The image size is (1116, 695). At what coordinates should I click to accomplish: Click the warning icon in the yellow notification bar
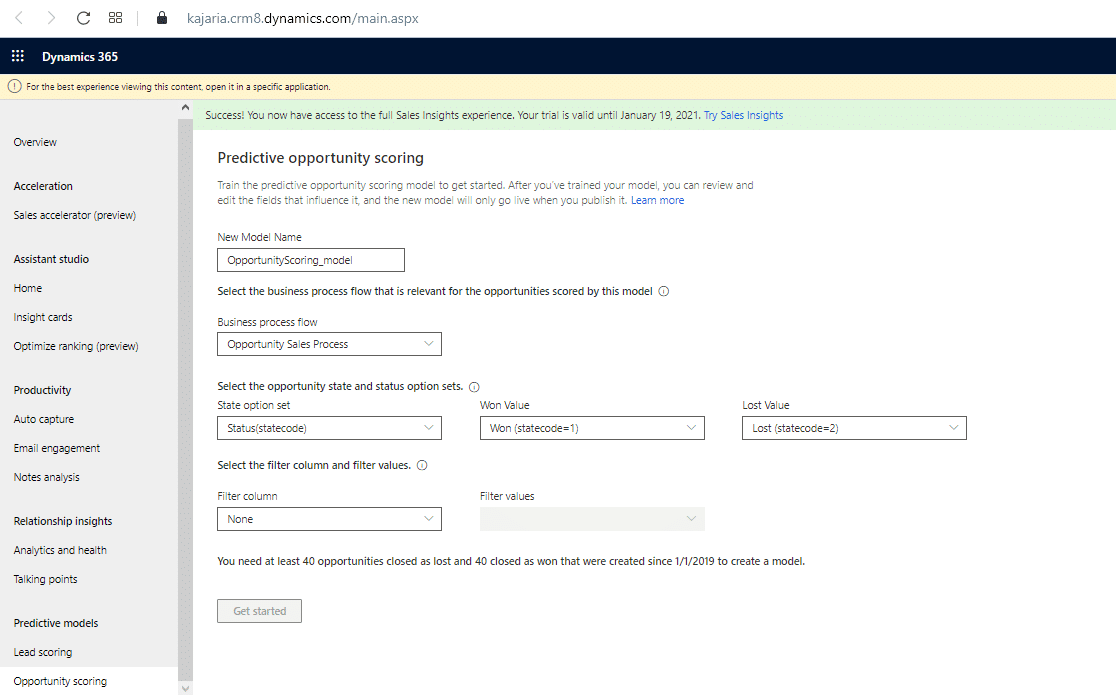coord(14,87)
